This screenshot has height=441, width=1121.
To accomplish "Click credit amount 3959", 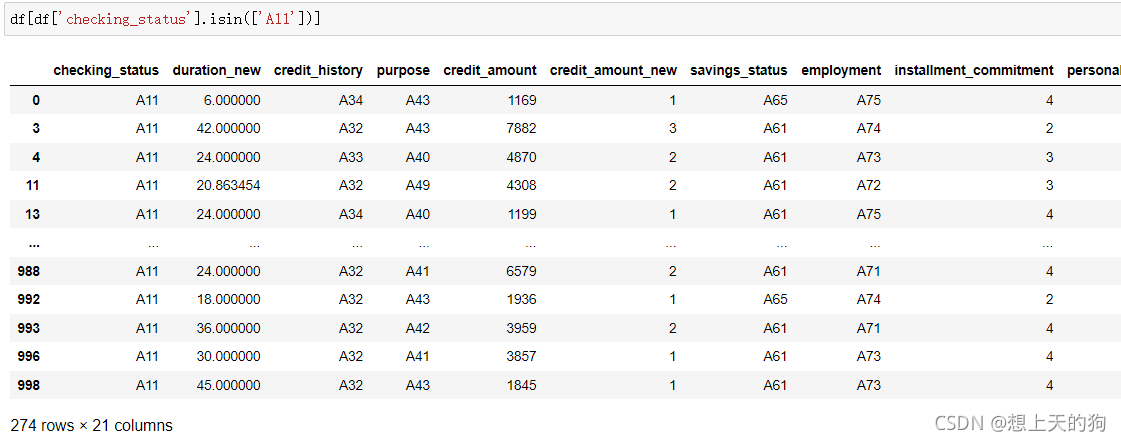I will point(521,329).
